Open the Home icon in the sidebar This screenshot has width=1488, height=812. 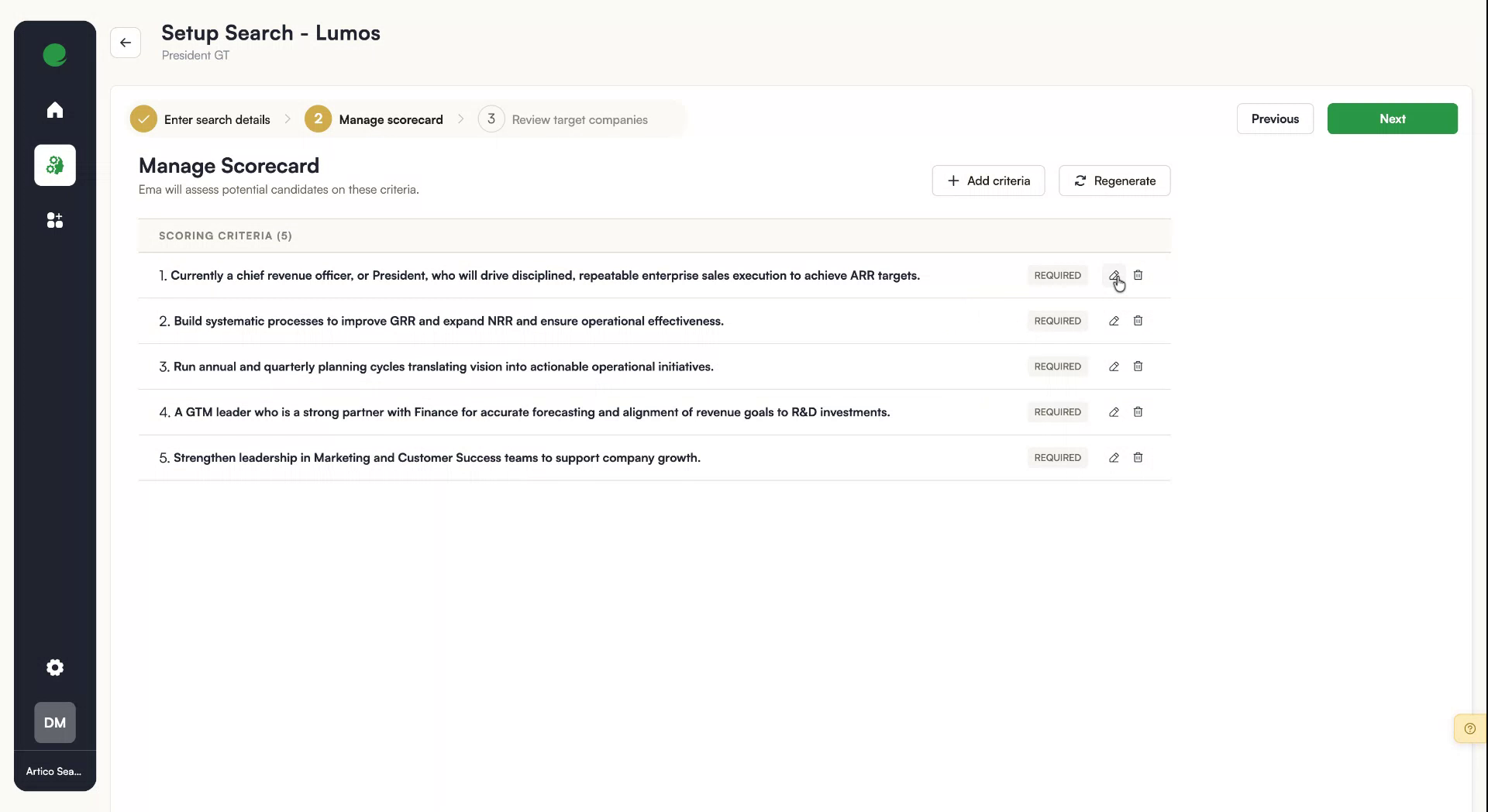pyautogui.click(x=54, y=109)
